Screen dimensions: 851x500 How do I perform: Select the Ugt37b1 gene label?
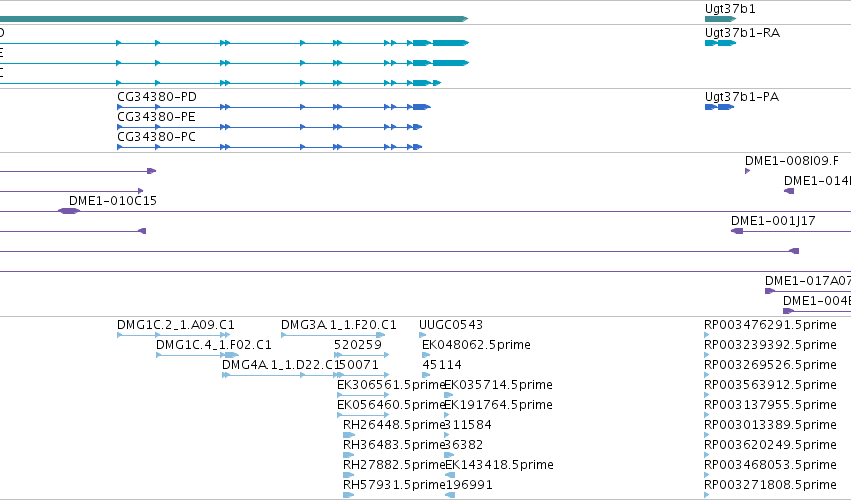click(729, 9)
